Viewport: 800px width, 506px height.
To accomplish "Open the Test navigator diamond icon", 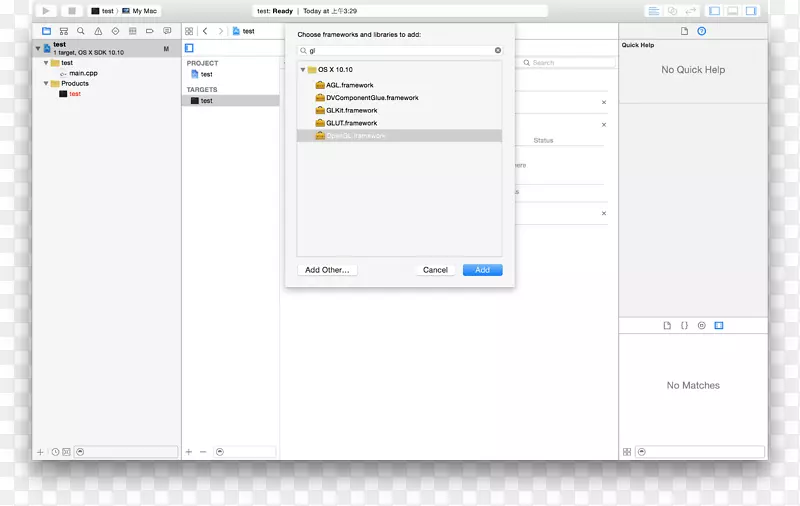I will tap(115, 31).
